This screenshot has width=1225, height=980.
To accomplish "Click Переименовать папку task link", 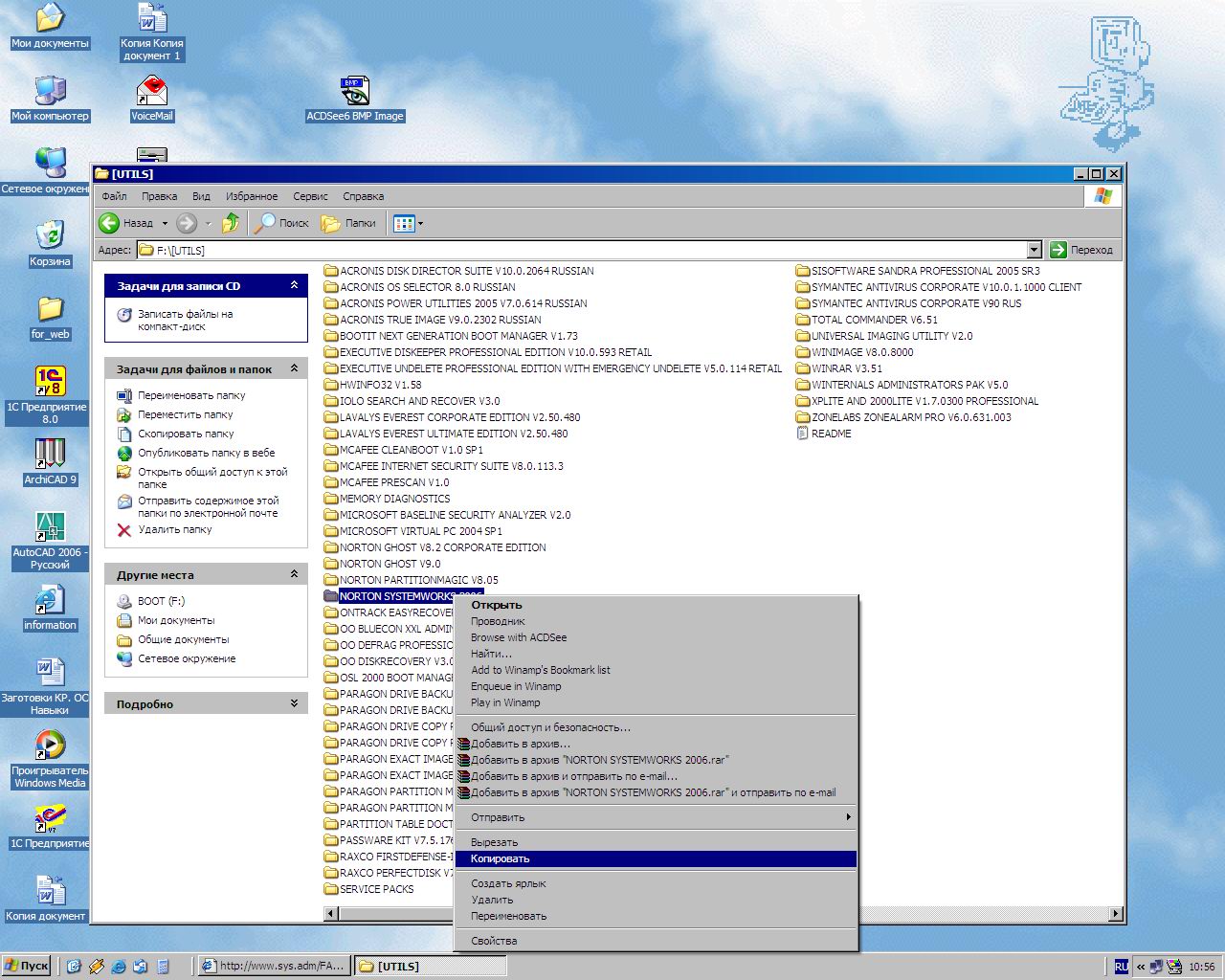I will 191,395.
